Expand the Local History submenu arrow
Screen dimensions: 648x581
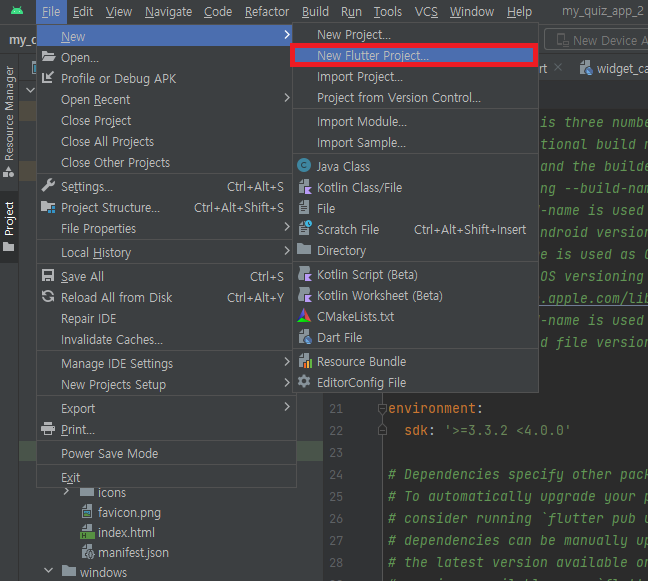click(x=287, y=250)
